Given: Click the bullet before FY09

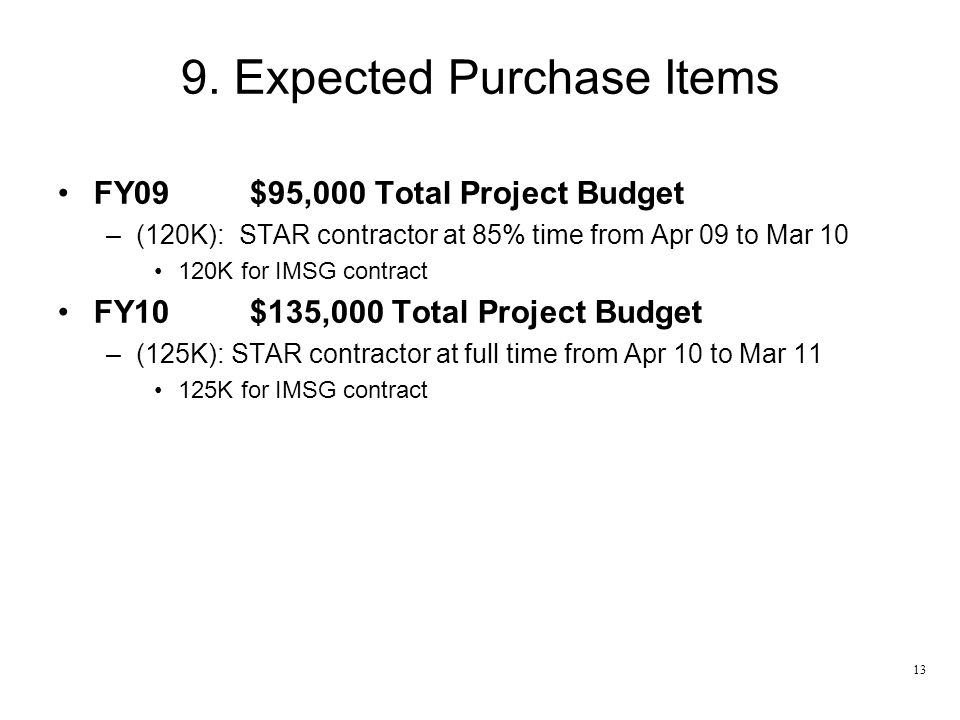Looking at the screenshot, I should point(63,193).
